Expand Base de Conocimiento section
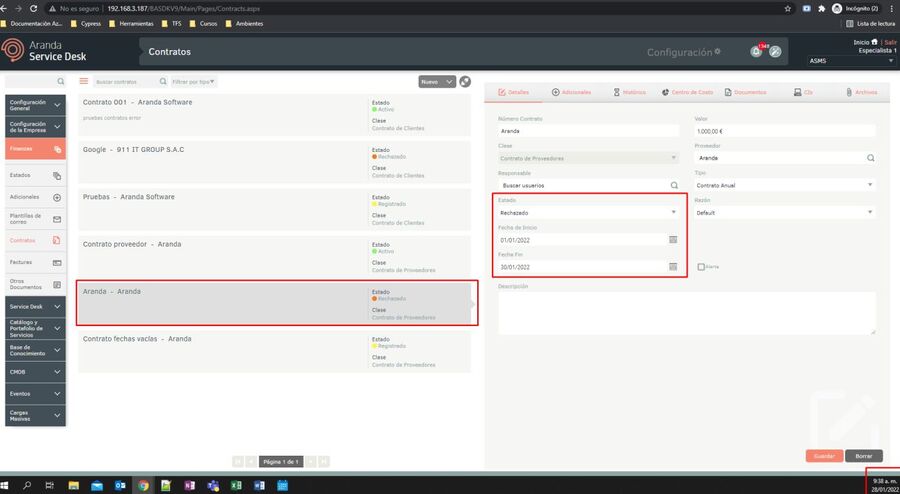This screenshot has height=494, width=900. click(x=36, y=351)
